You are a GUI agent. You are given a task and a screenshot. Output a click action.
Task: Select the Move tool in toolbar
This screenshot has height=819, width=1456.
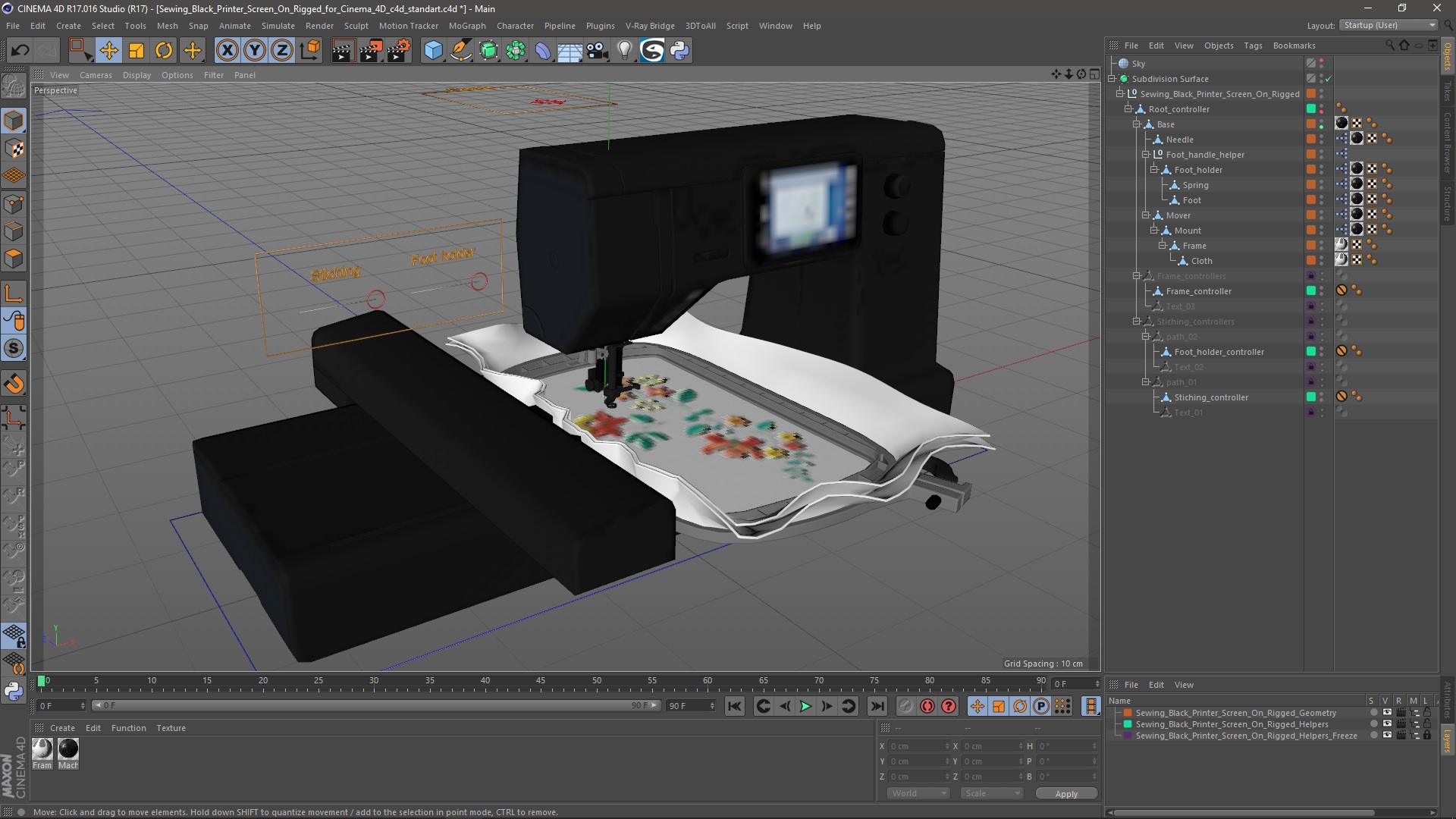pyautogui.click(x=108, y=51)
